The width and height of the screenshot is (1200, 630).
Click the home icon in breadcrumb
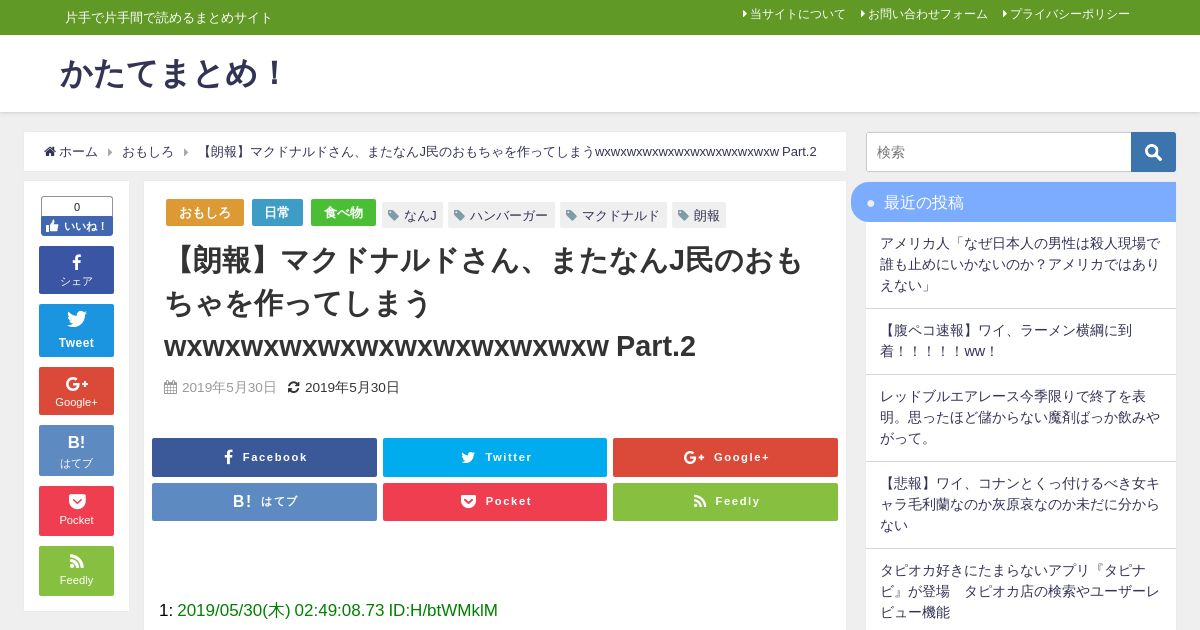(x=50, y=152)
